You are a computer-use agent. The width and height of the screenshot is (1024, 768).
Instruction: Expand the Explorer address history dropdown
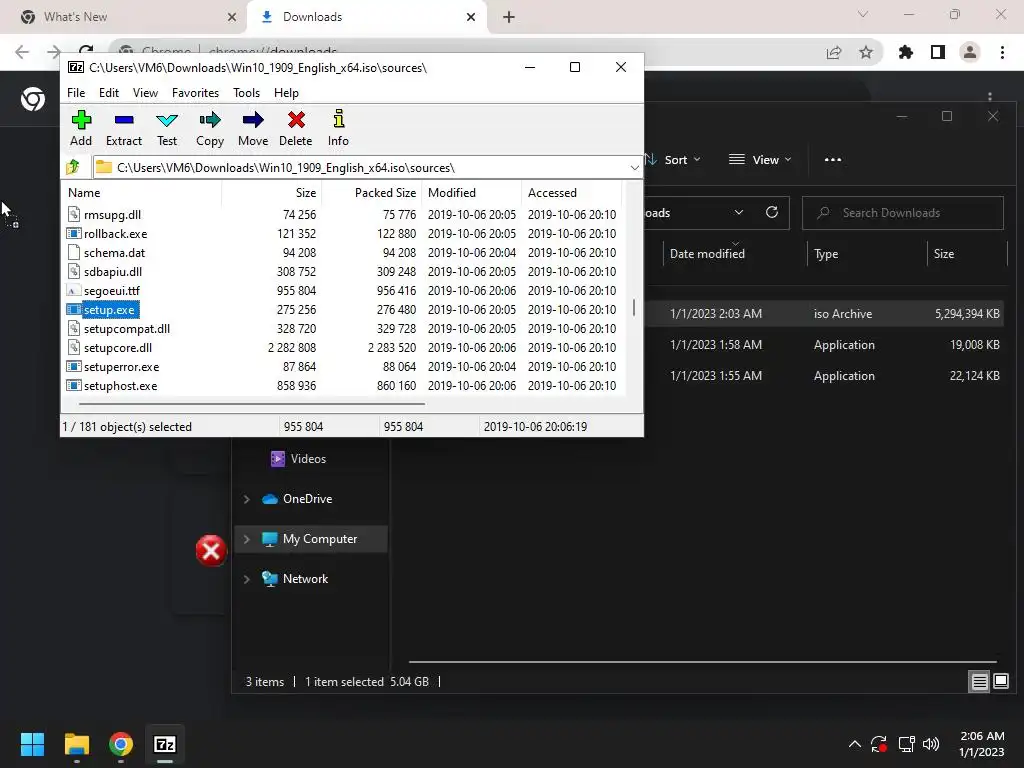tap(739, 212)
